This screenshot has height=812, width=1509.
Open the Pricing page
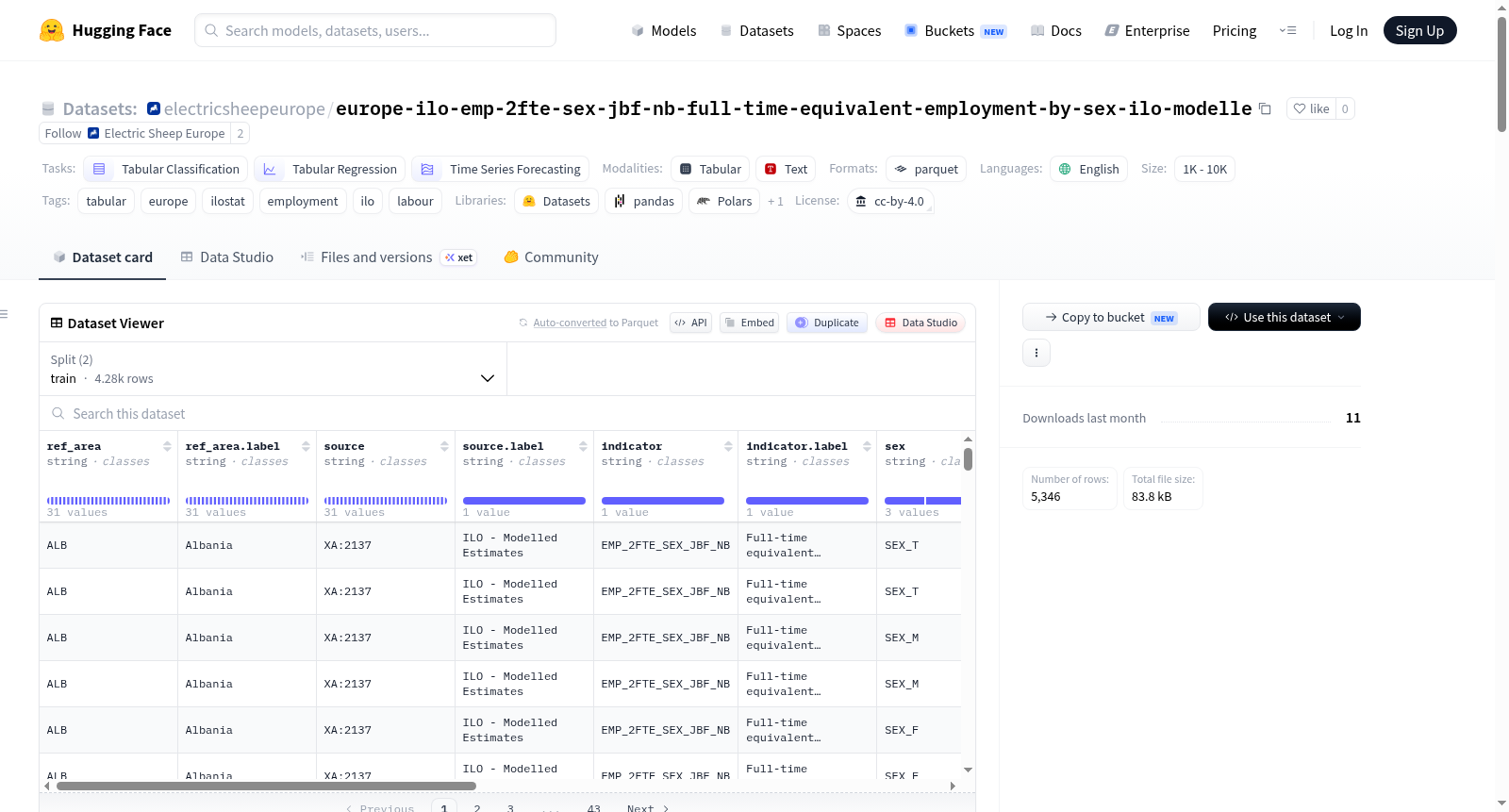tap(1235, 30)
